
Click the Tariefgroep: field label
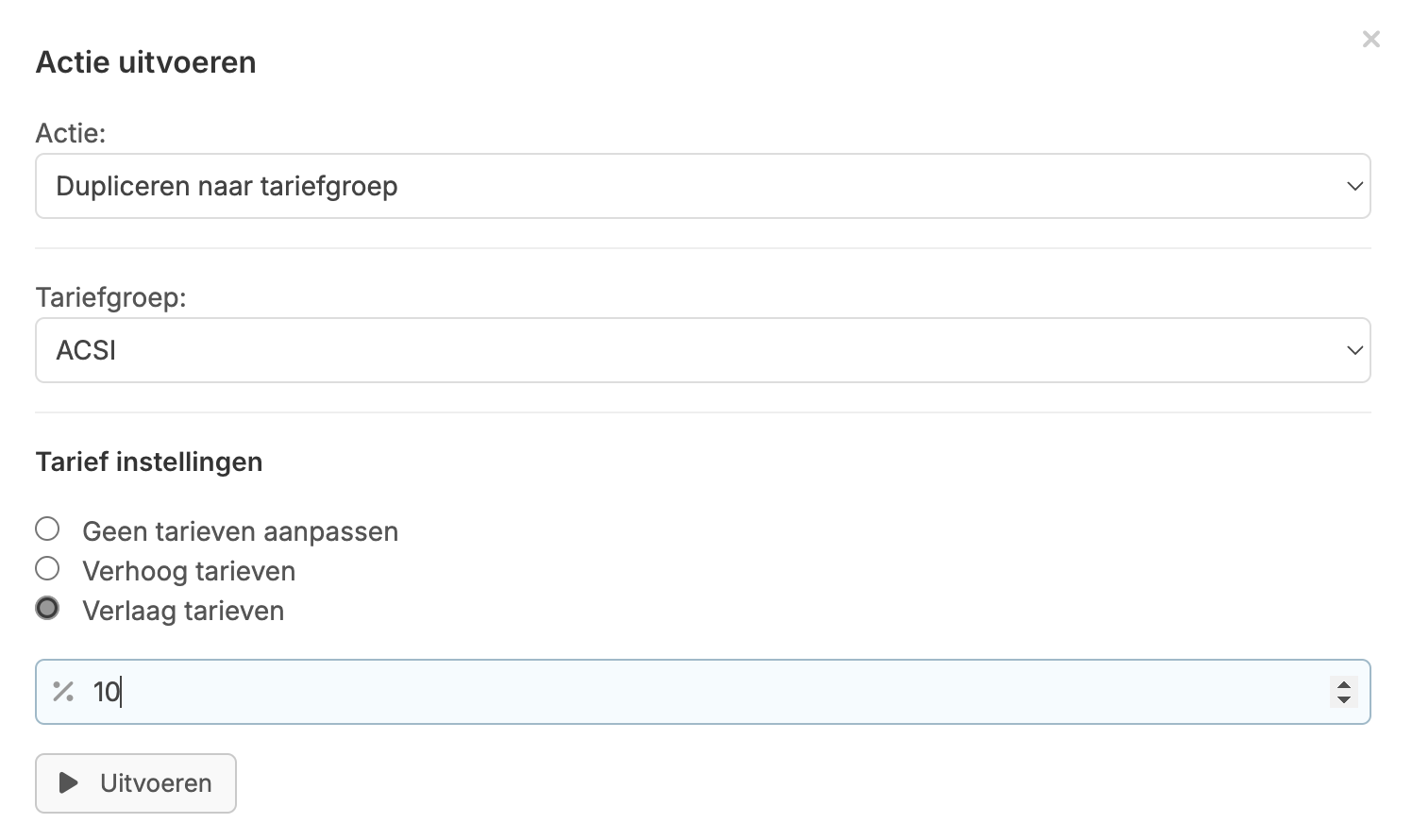[x=111, y=297]
